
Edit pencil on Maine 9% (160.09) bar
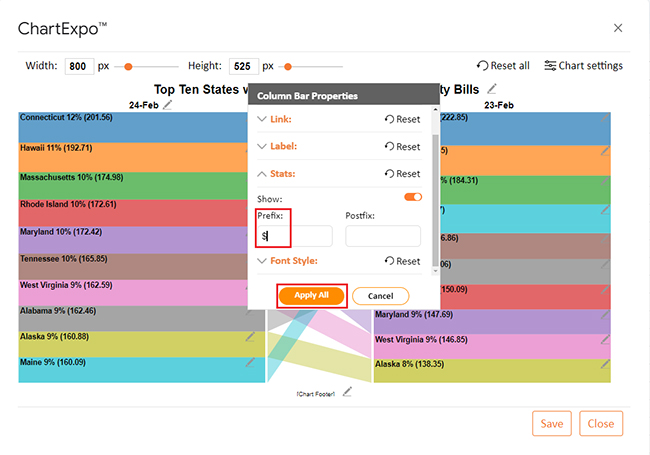click(250, 362)
